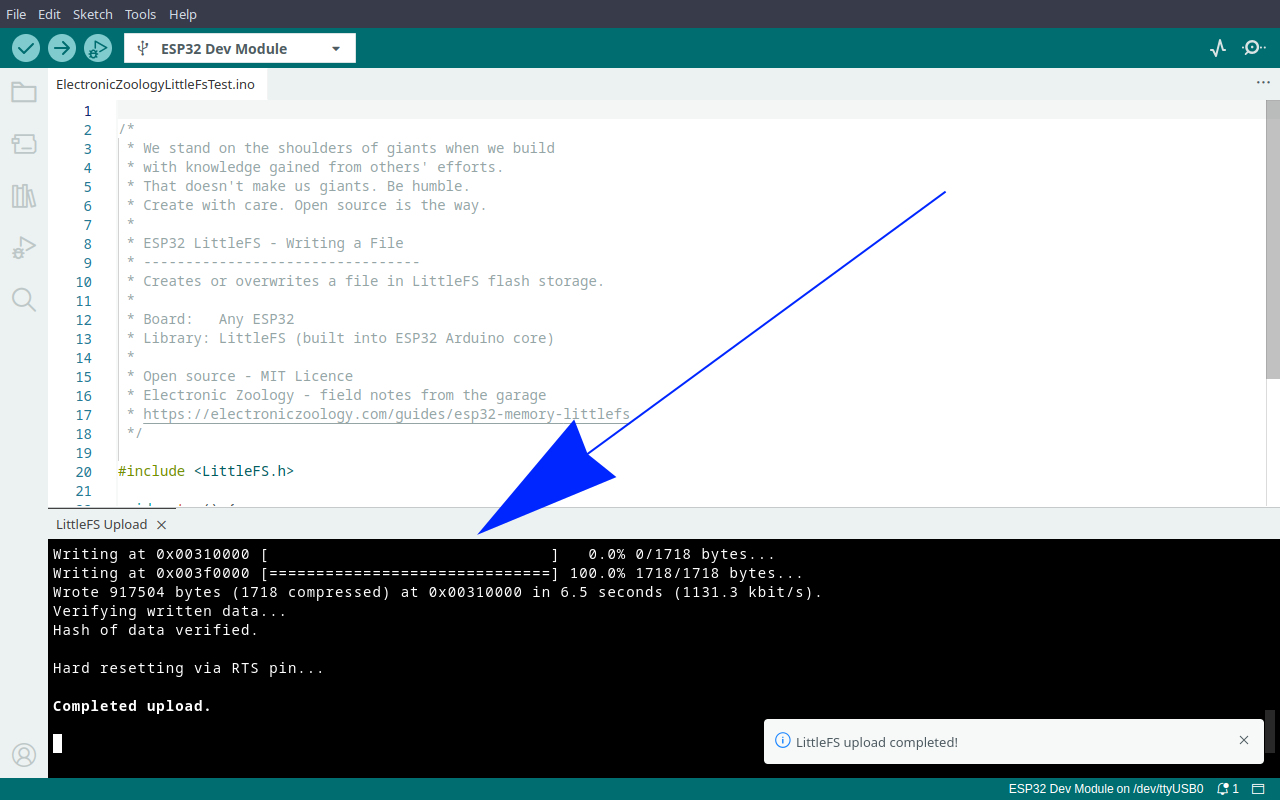Click the 'Writing at 0x003f0000' progress line
This screenshot has height=800, width=1280.
point(428,573)
